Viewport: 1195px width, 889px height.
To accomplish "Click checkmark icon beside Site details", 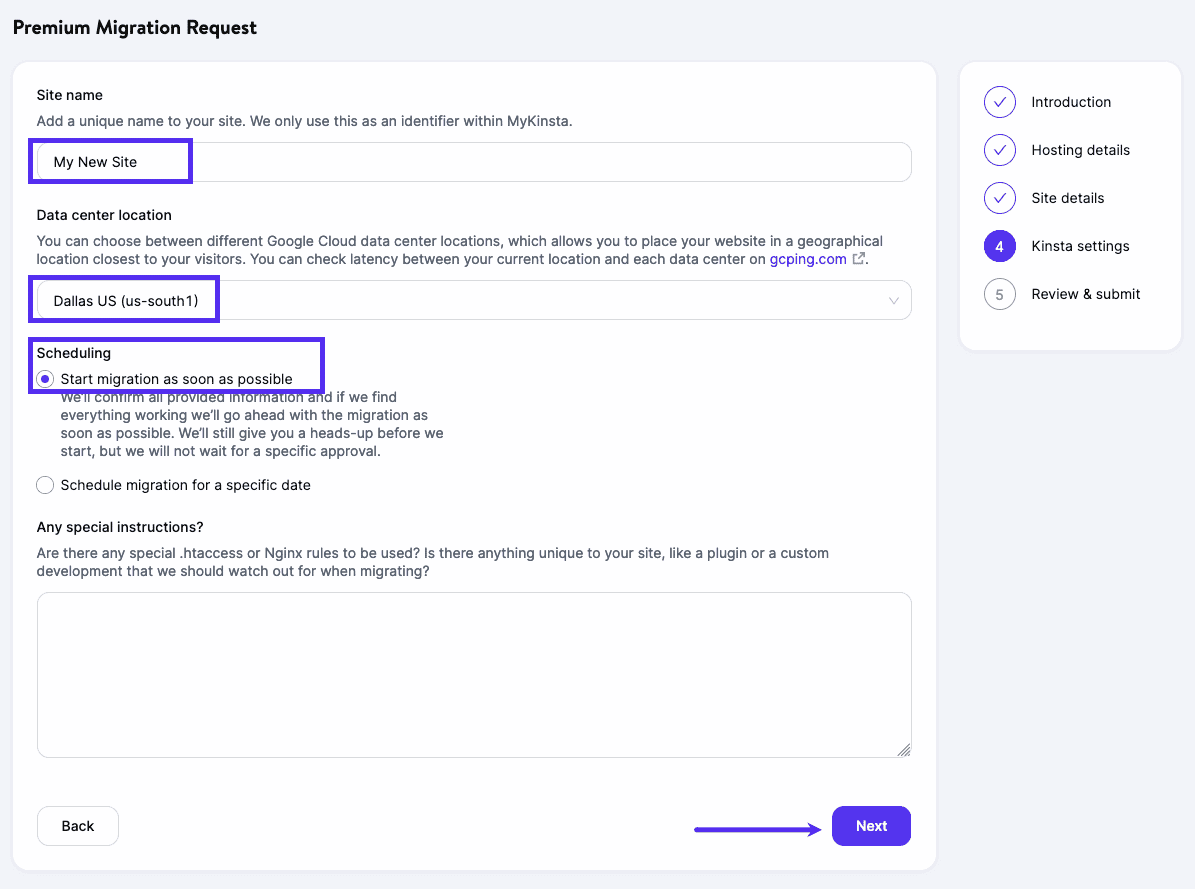I will [x=999, y=198].
